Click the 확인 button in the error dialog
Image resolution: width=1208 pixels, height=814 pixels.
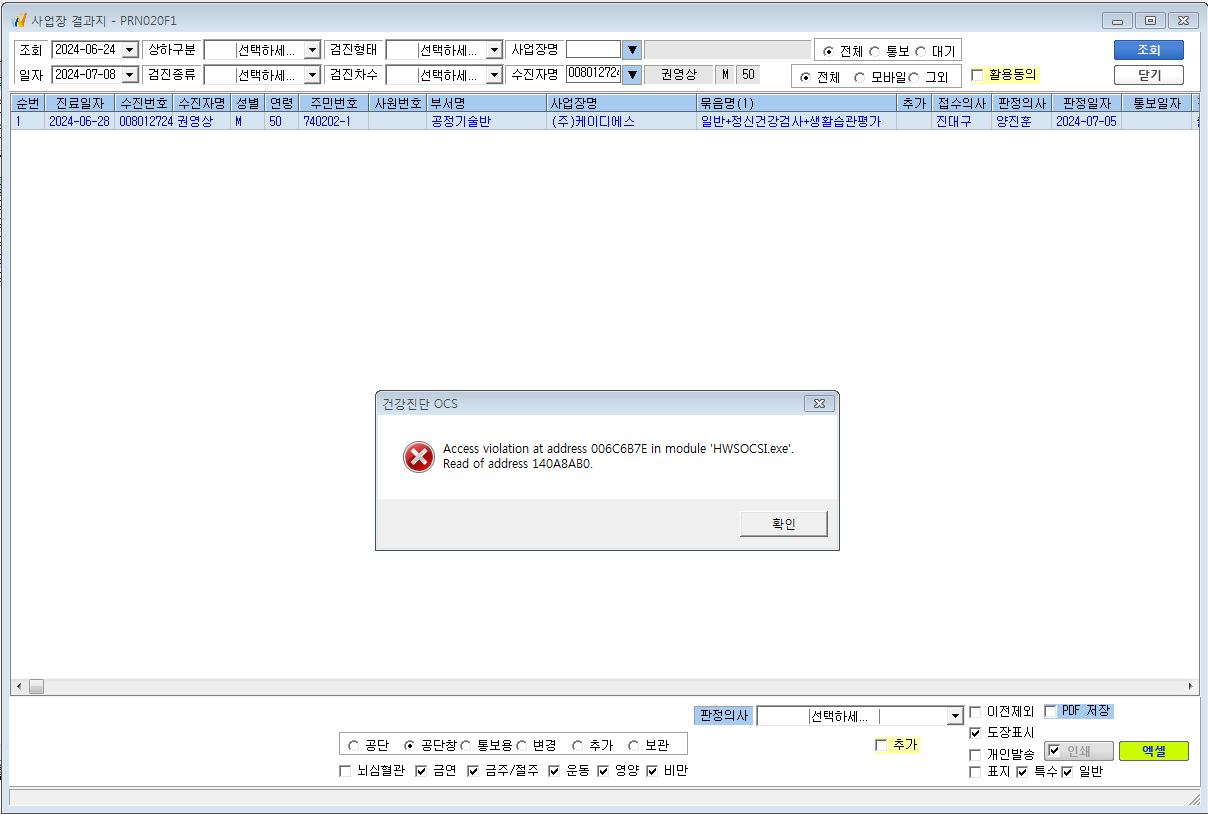pyautogui.click(x=784, y=524)
